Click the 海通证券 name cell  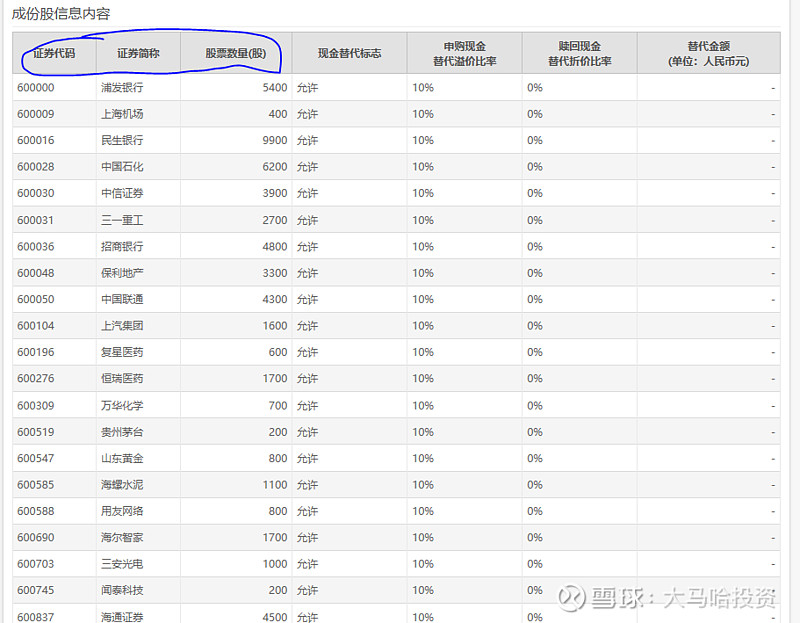coord(122,617)
